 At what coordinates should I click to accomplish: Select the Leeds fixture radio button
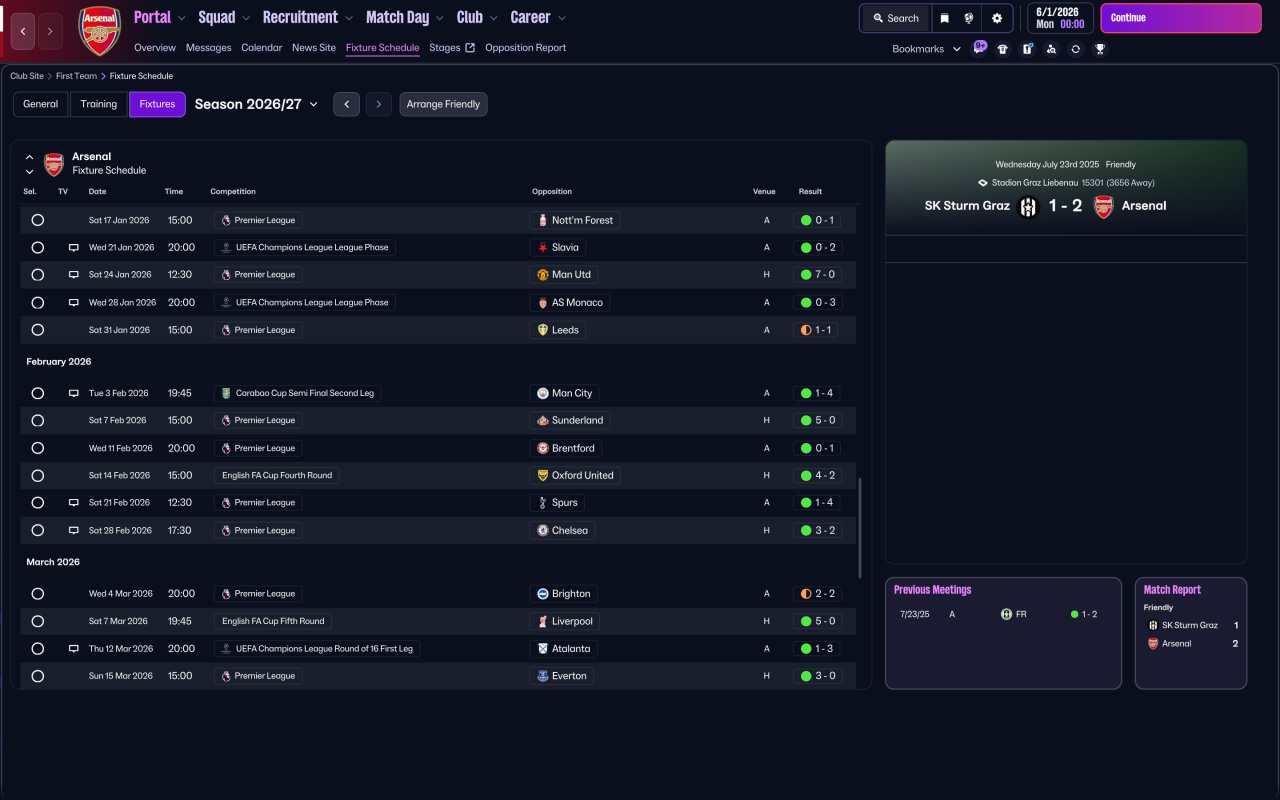click(37, 330)
